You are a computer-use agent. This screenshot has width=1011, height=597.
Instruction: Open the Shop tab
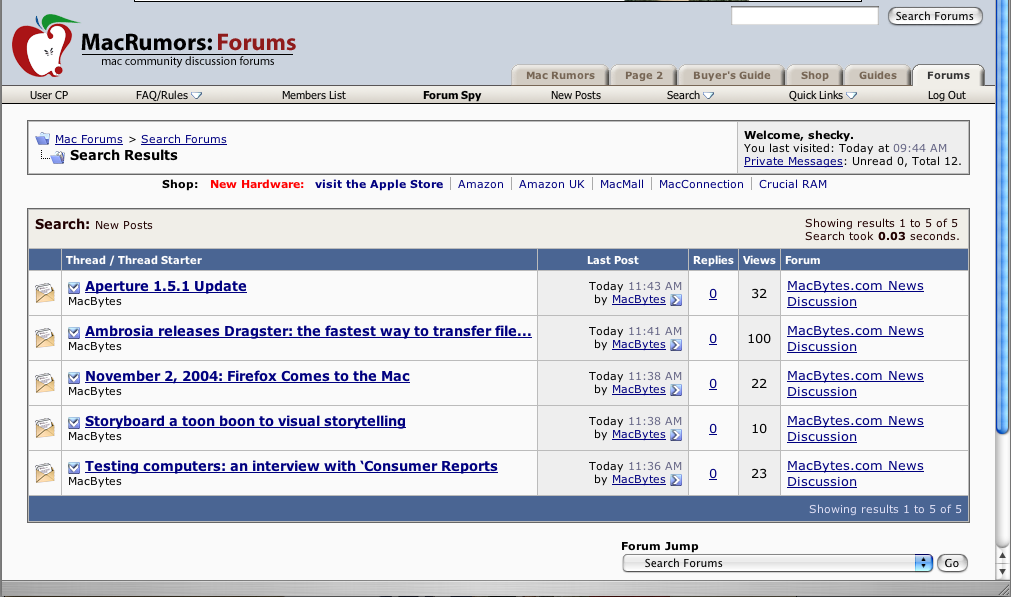[x=814, y=75]
